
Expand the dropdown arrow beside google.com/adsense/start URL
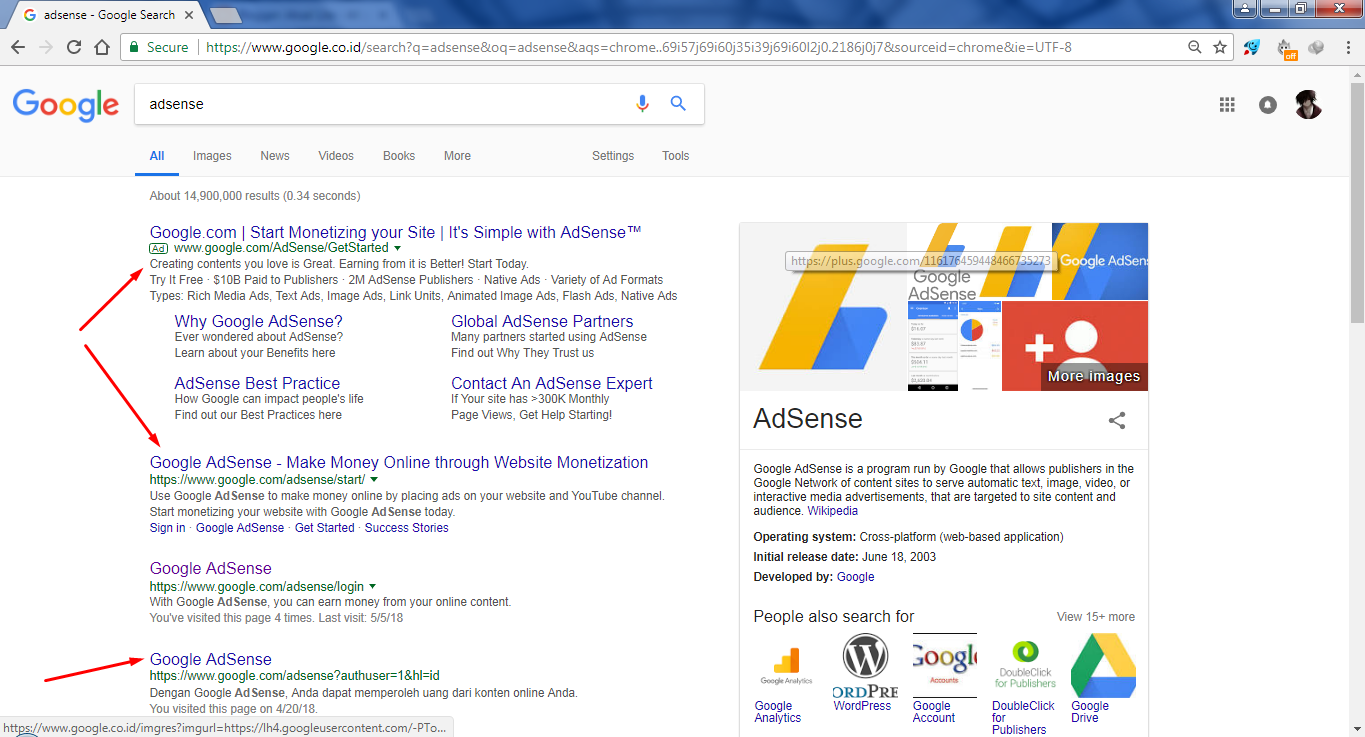(x=373, y=478)
